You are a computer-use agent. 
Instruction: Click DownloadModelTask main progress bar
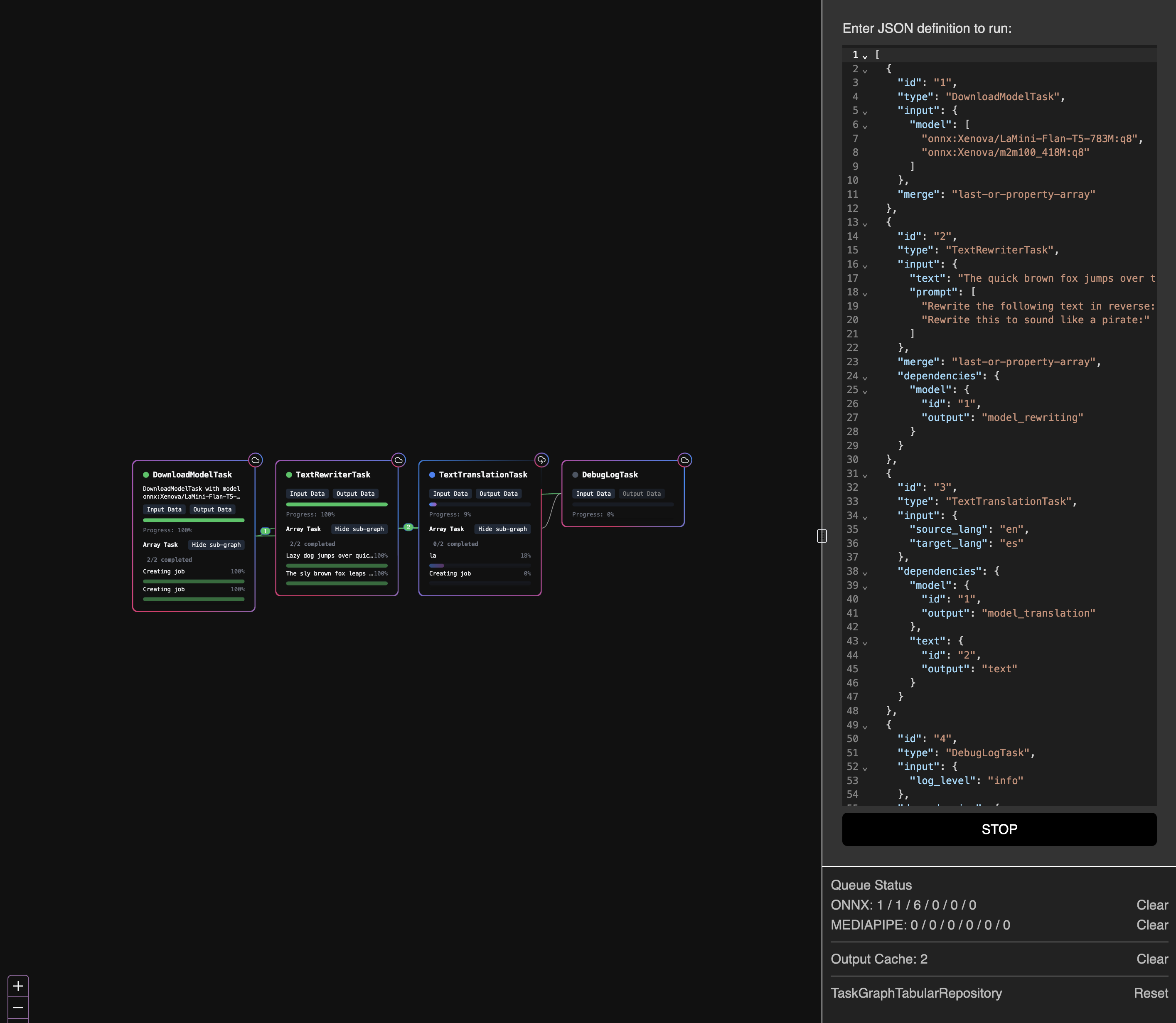[x=194, y=520]
